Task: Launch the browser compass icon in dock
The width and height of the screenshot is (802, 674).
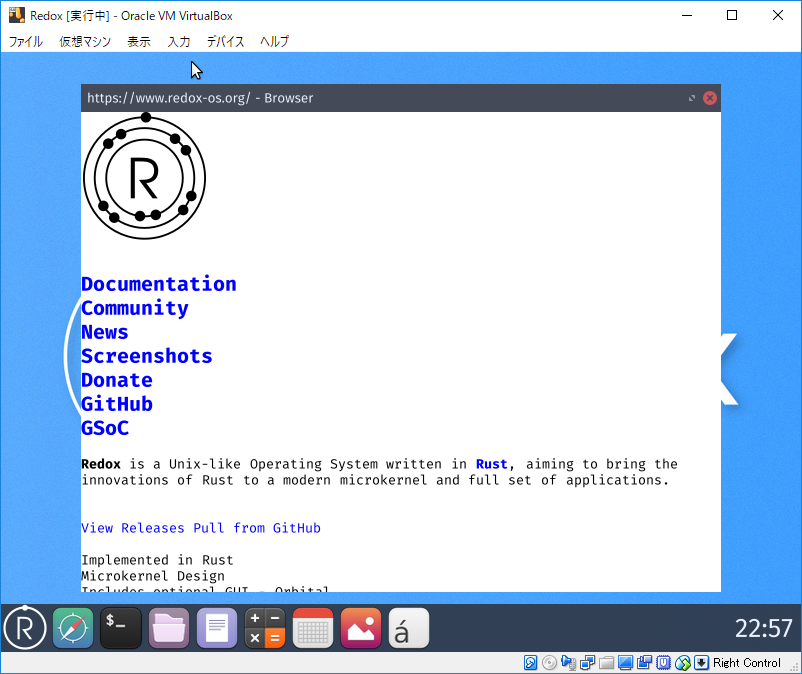Action: click(73, 628)
